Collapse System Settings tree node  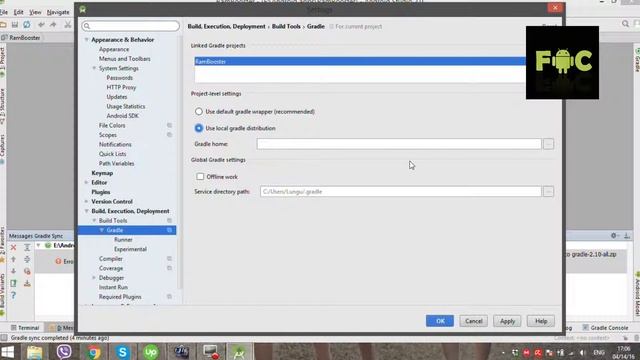[94, 68]
